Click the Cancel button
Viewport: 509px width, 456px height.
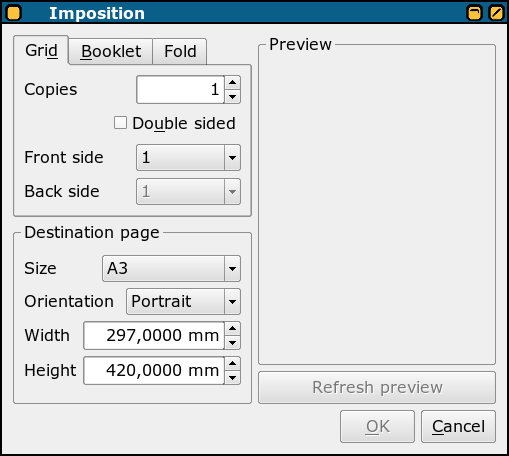pos(458,426)
